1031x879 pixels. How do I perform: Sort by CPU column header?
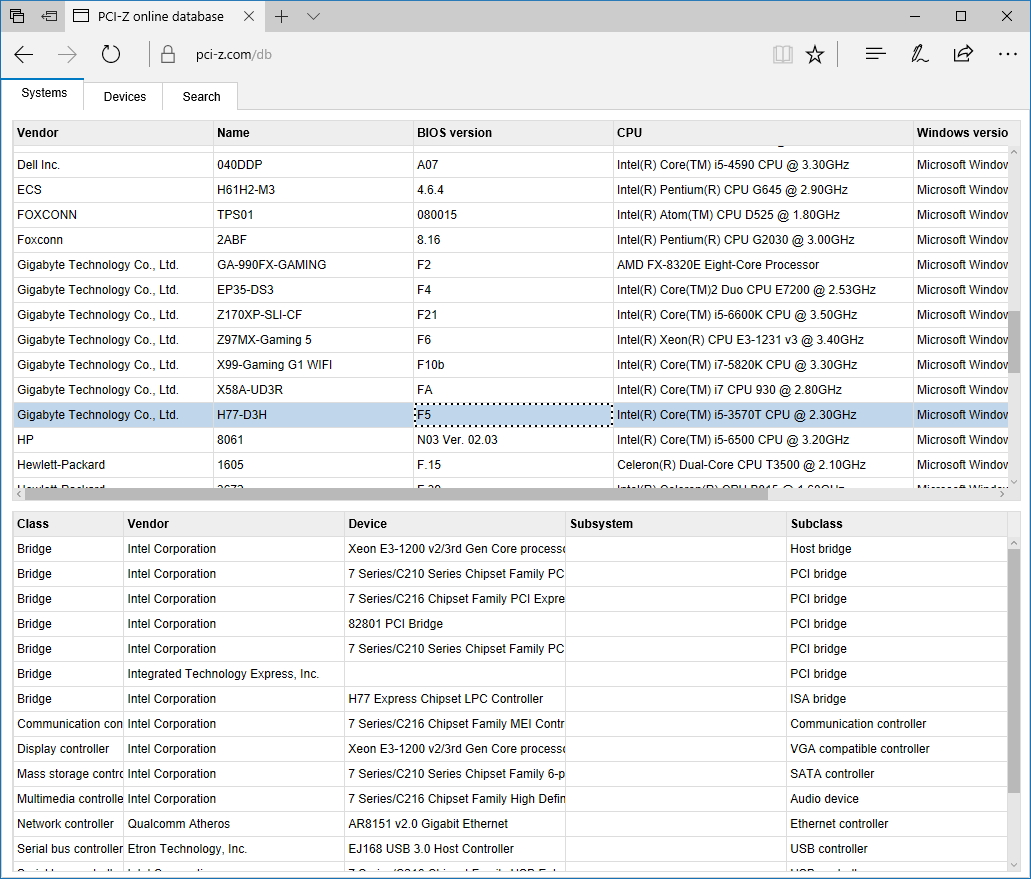click(x=630, y=133)
